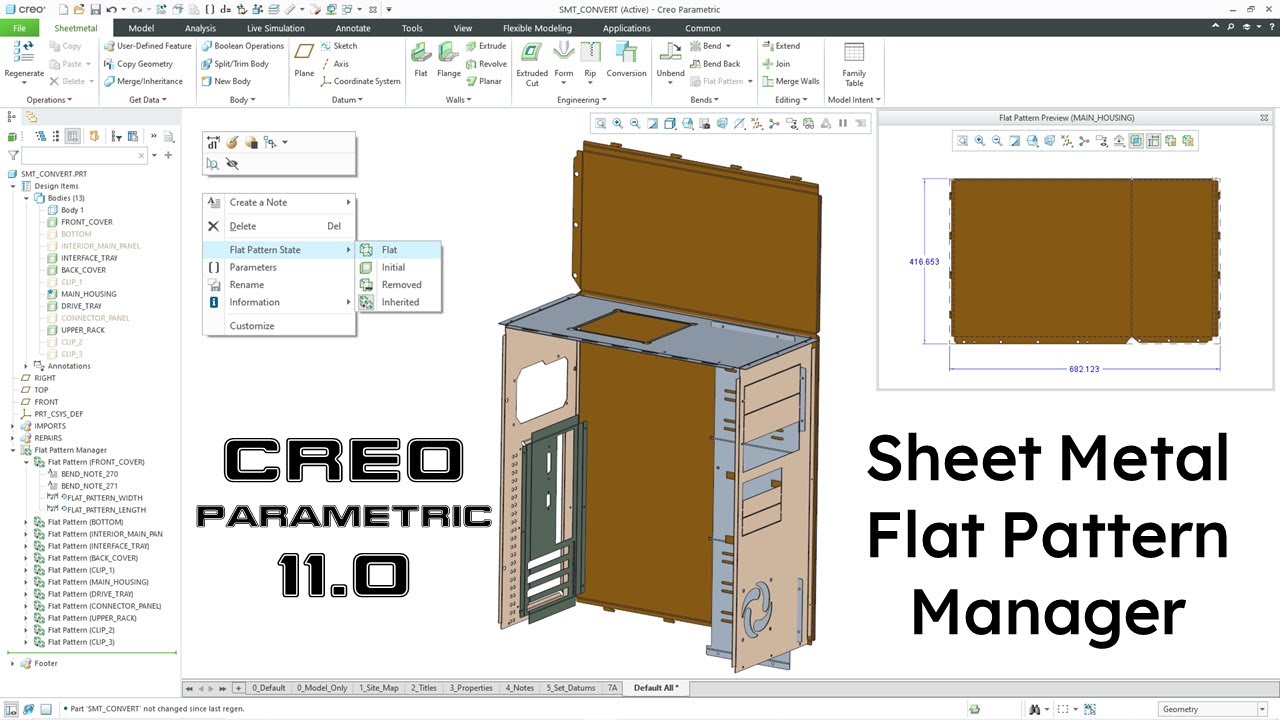Click Split/Trim Body button

pyautogui.click(x=234, y=64)
